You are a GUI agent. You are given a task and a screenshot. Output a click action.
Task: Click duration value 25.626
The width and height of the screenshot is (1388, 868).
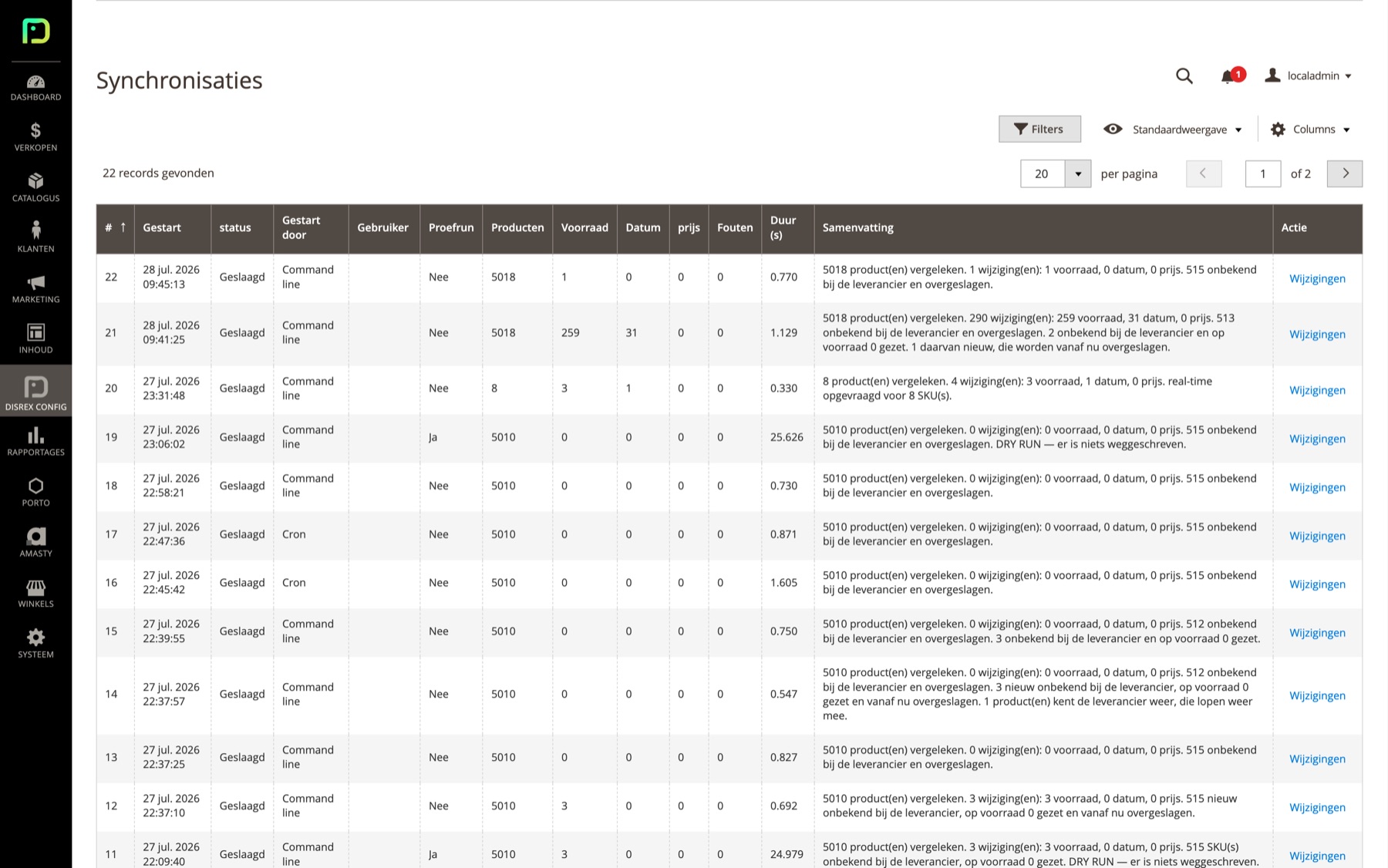pyautogui.click(x=787, y=437)
